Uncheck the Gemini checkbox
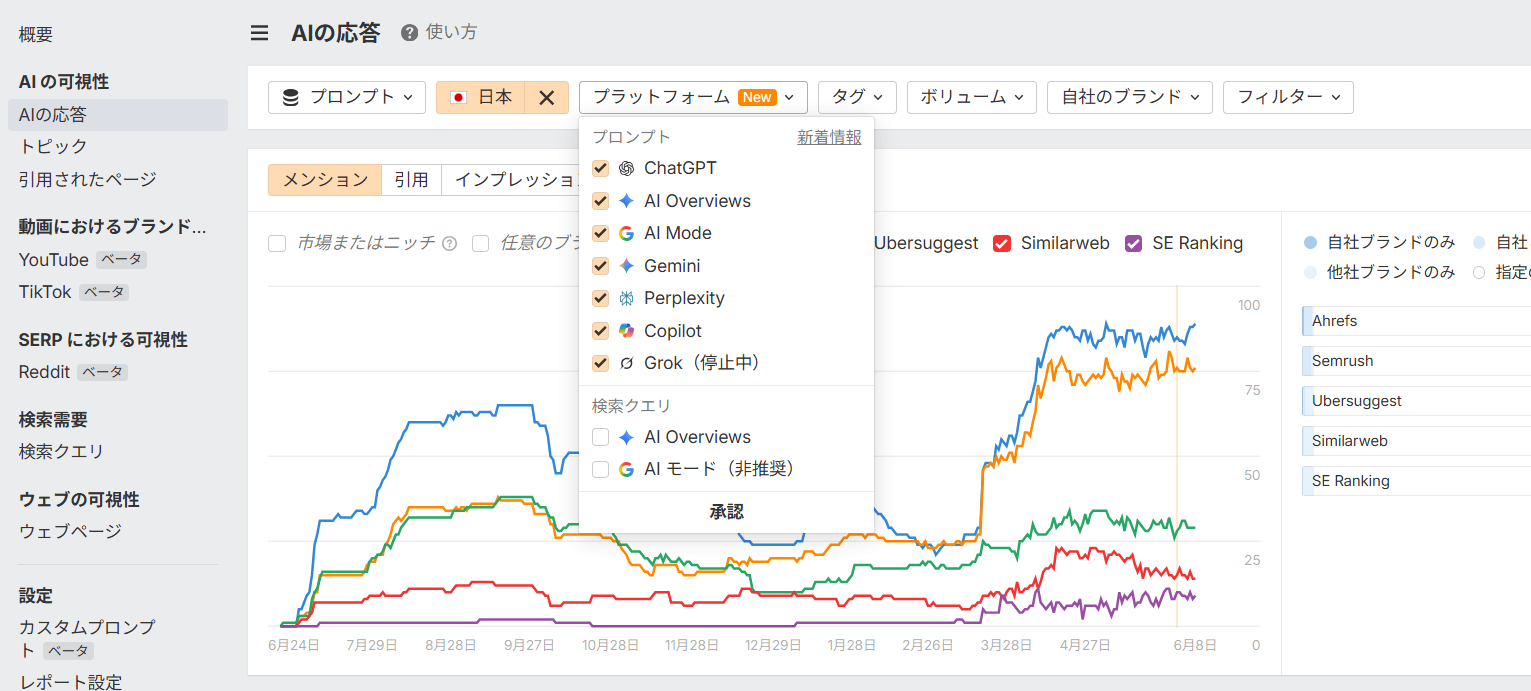The width and height of the screenshot is (1531, 691). click(601, 266)
